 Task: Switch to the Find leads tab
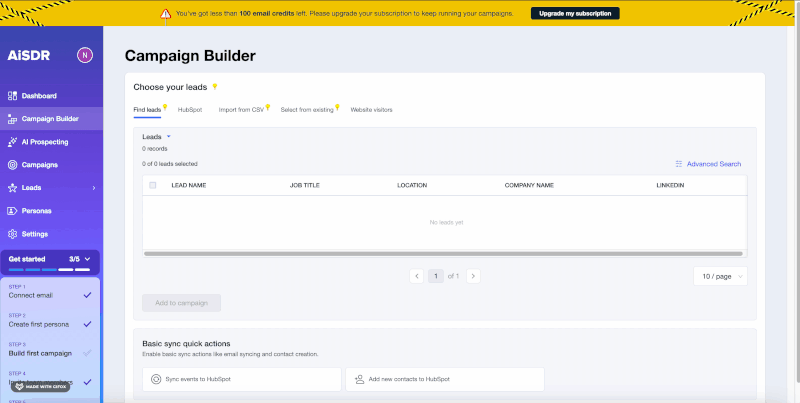pos(147,110)
